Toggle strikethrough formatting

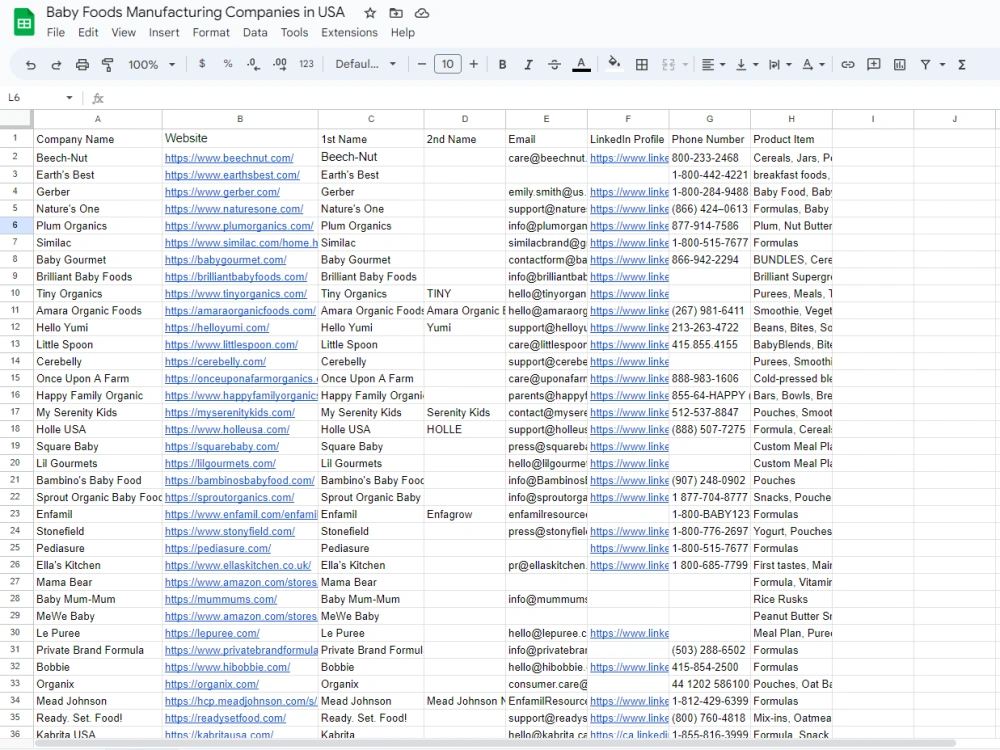pos(554,64)
